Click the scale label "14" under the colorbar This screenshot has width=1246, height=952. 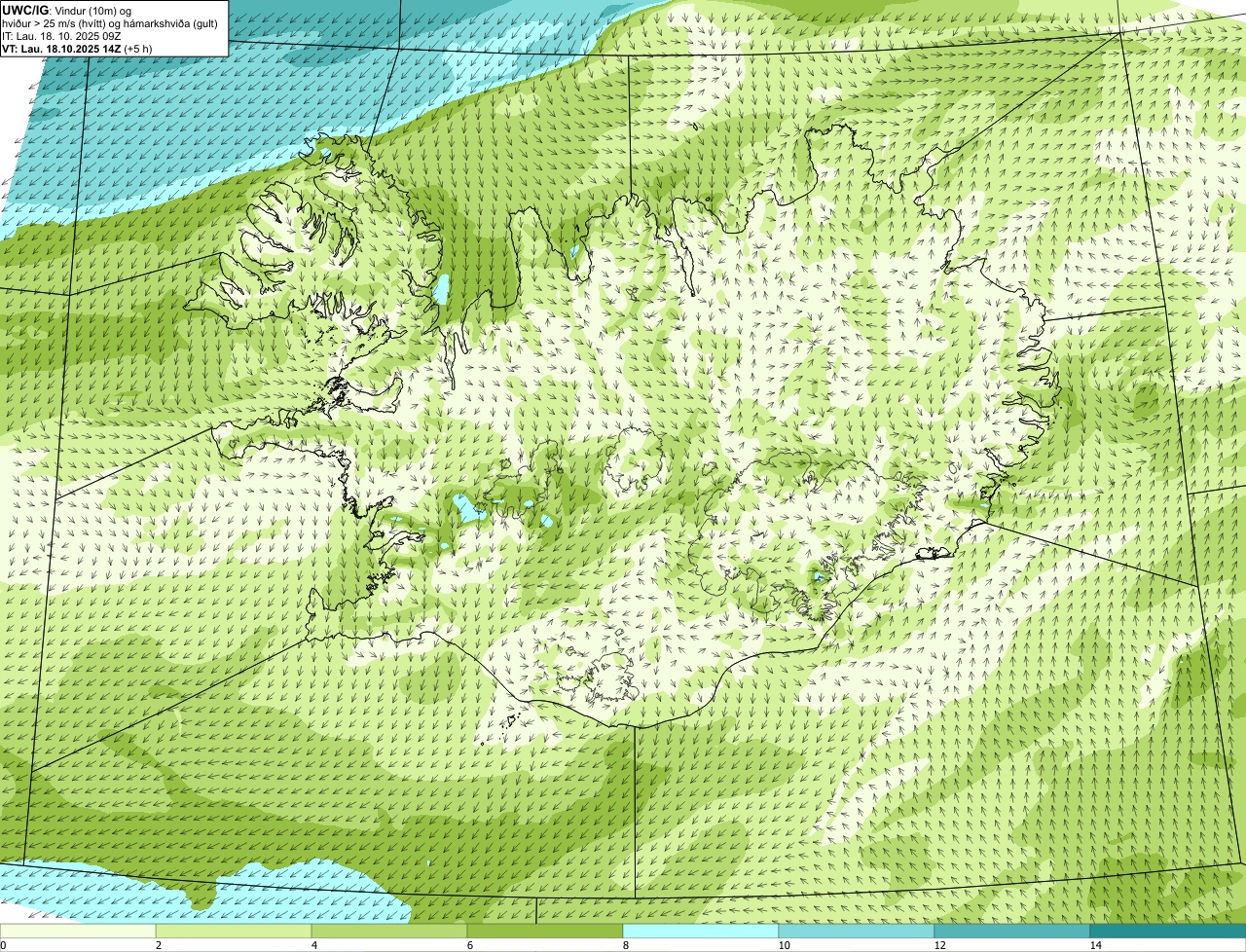pyautogui.click(x=1096, y=945)
